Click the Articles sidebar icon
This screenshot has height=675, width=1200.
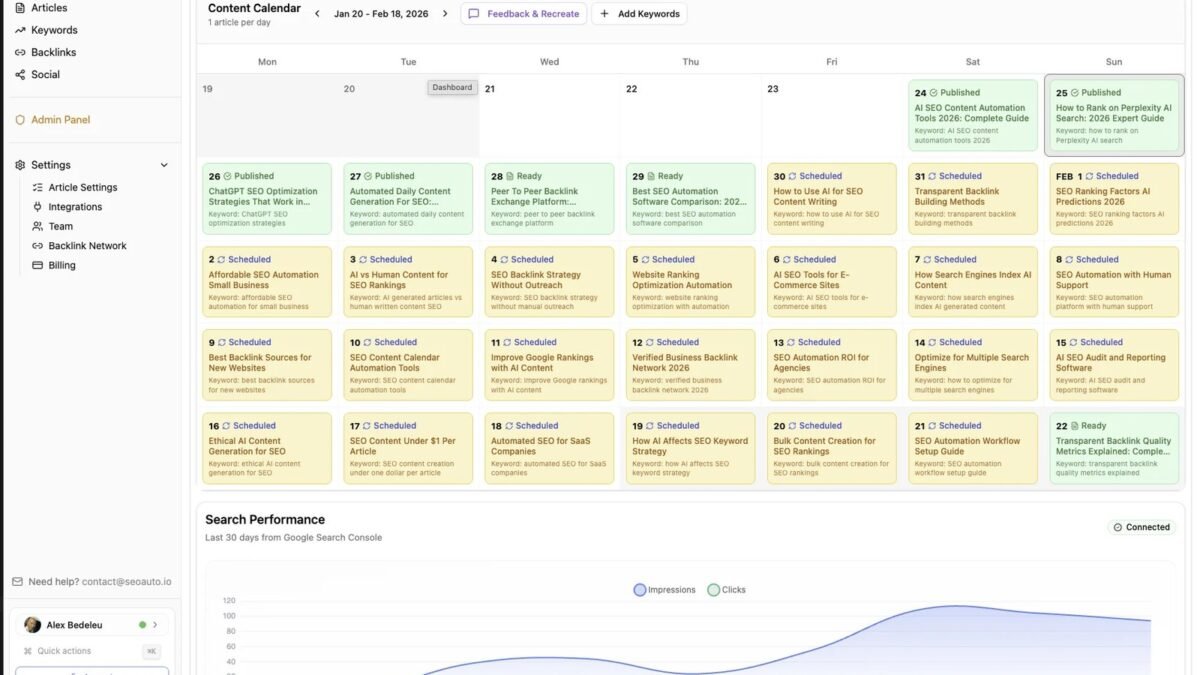click(20, 8)
